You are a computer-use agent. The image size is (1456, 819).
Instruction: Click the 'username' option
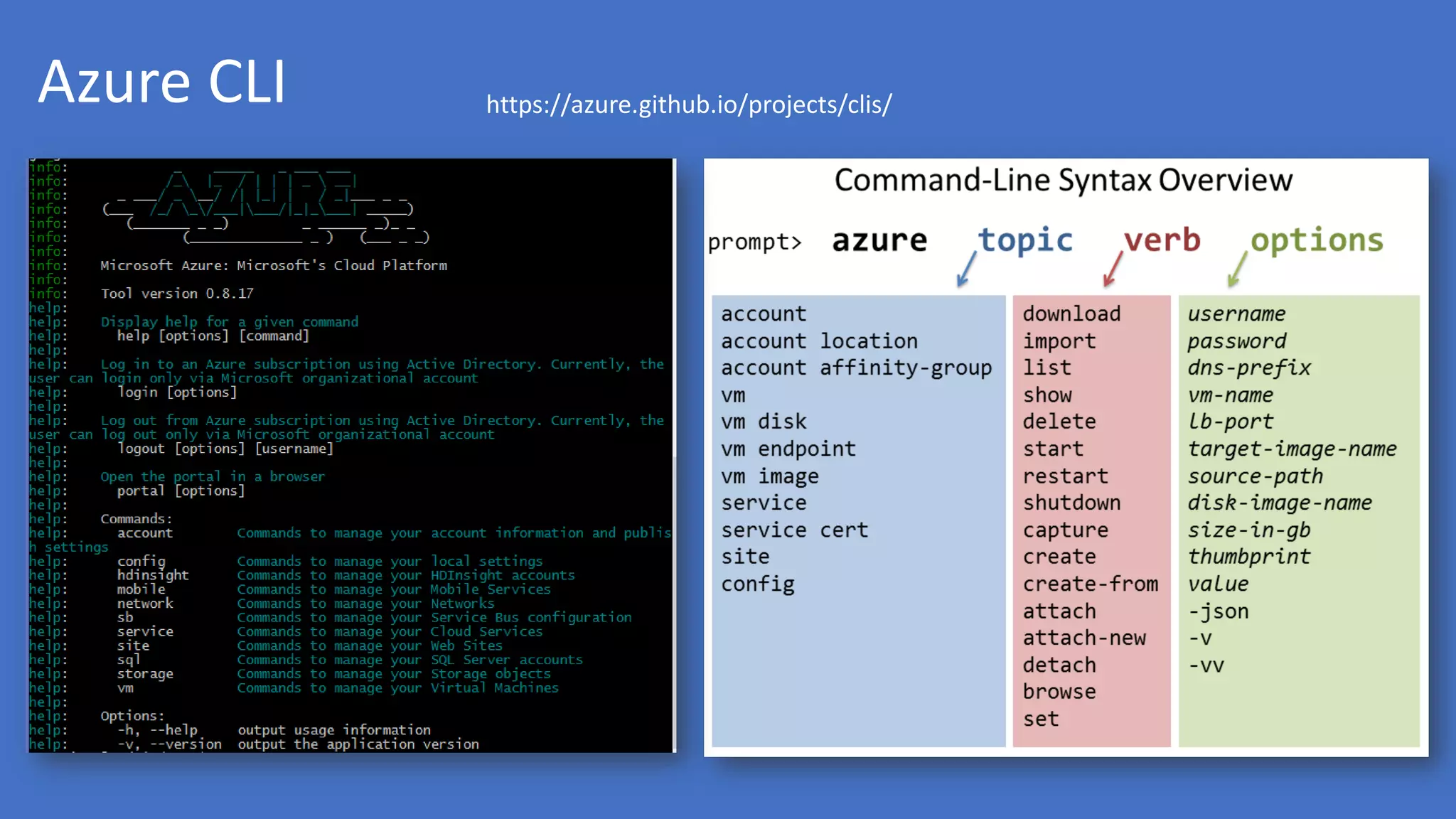pyautogui.click(x=1236, y=314)
